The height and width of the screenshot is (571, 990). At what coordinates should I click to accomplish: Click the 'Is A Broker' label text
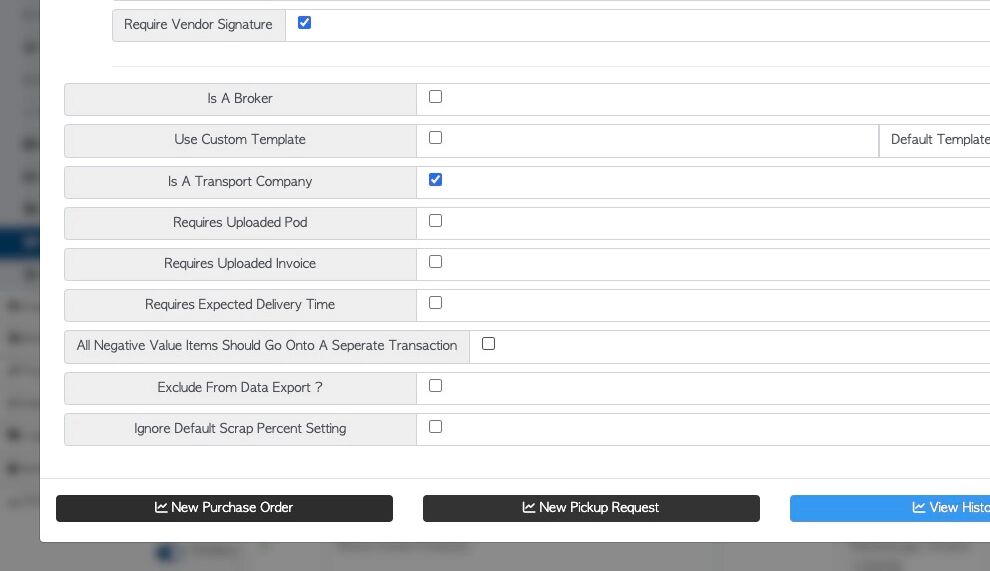[x=240, y=99]
